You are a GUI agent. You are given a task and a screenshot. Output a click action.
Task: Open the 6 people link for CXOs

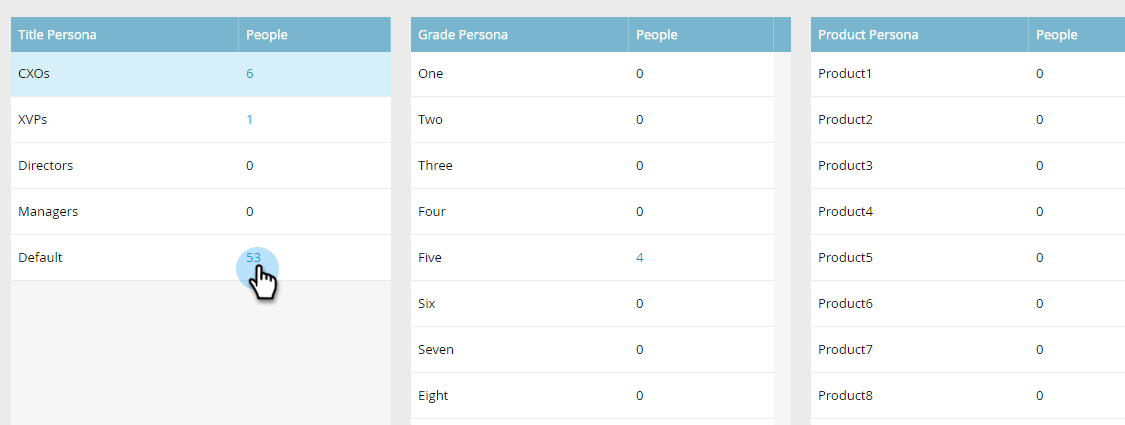[250, 73]
